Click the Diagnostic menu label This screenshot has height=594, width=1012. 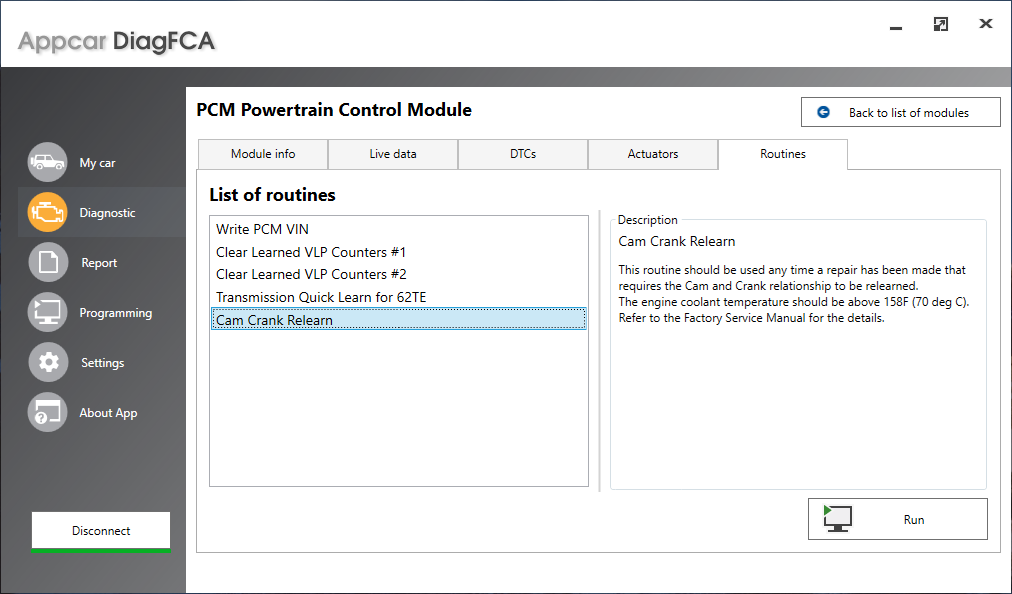[x=107, y=212]
